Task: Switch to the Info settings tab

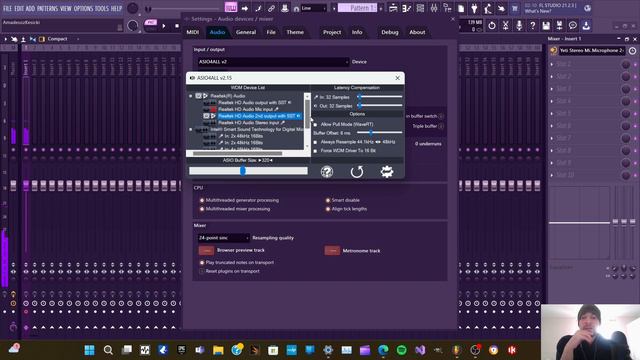Action: (357, 32)
